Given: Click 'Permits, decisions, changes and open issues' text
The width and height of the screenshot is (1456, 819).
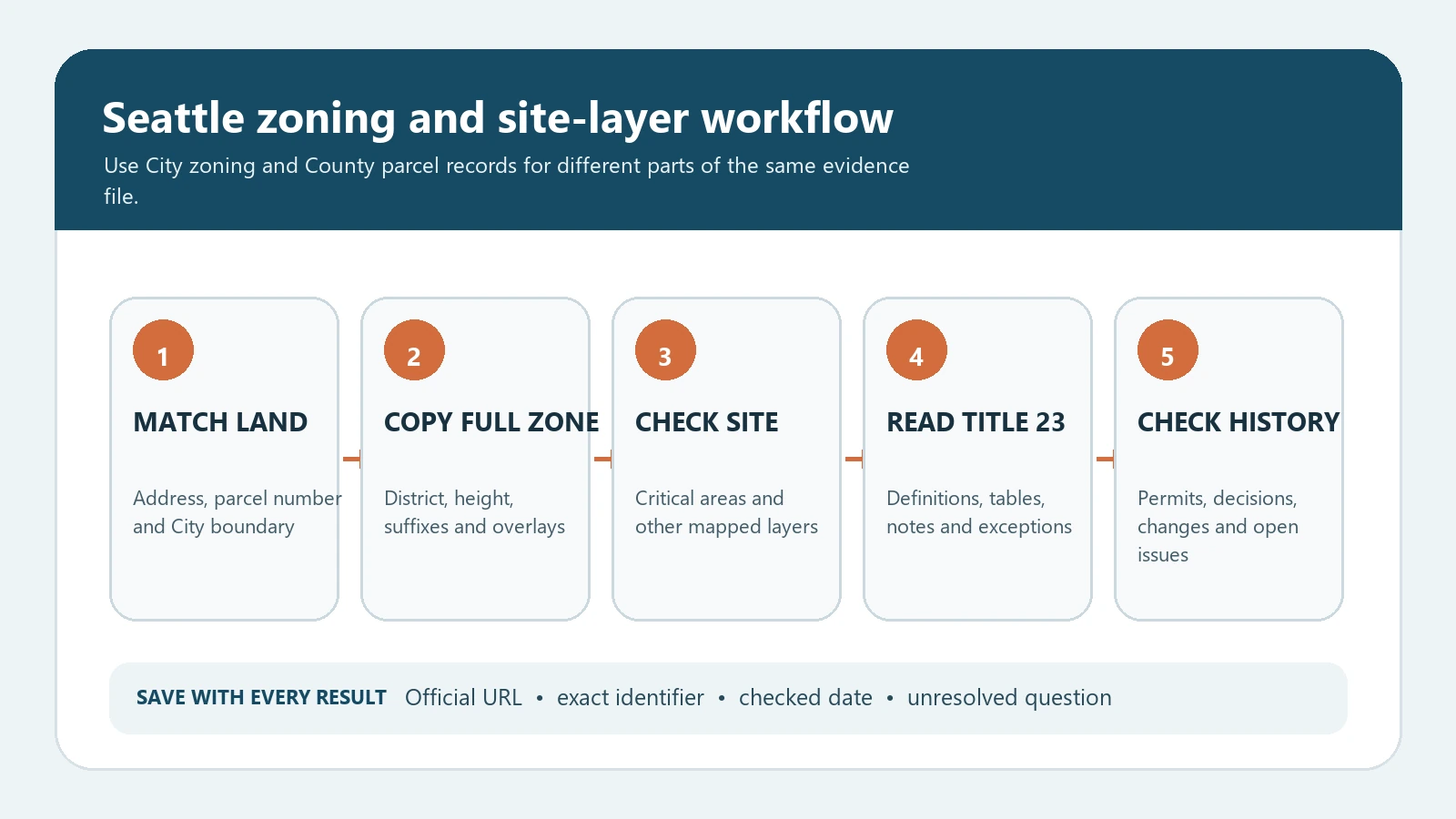Looking at the screenshot, I should [x=1218, y=526].
